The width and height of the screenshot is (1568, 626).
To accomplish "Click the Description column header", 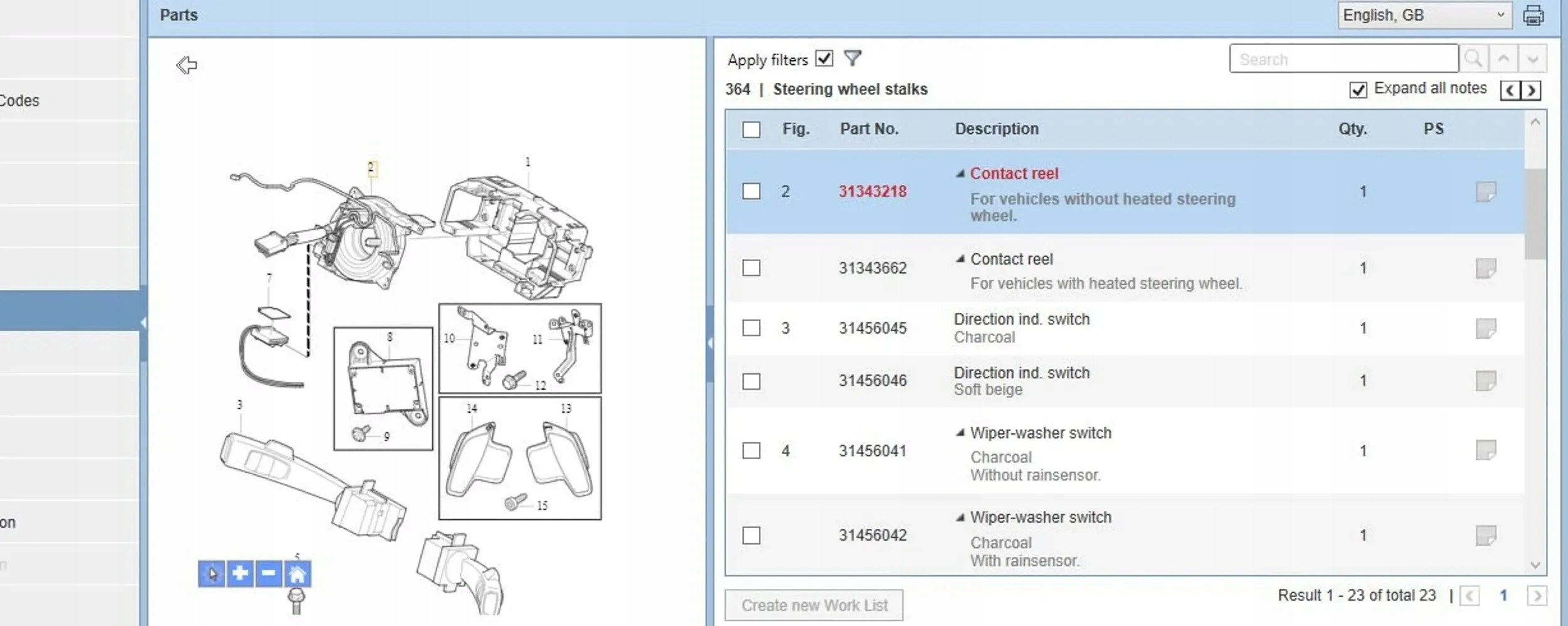I will (x=997, y=129).
